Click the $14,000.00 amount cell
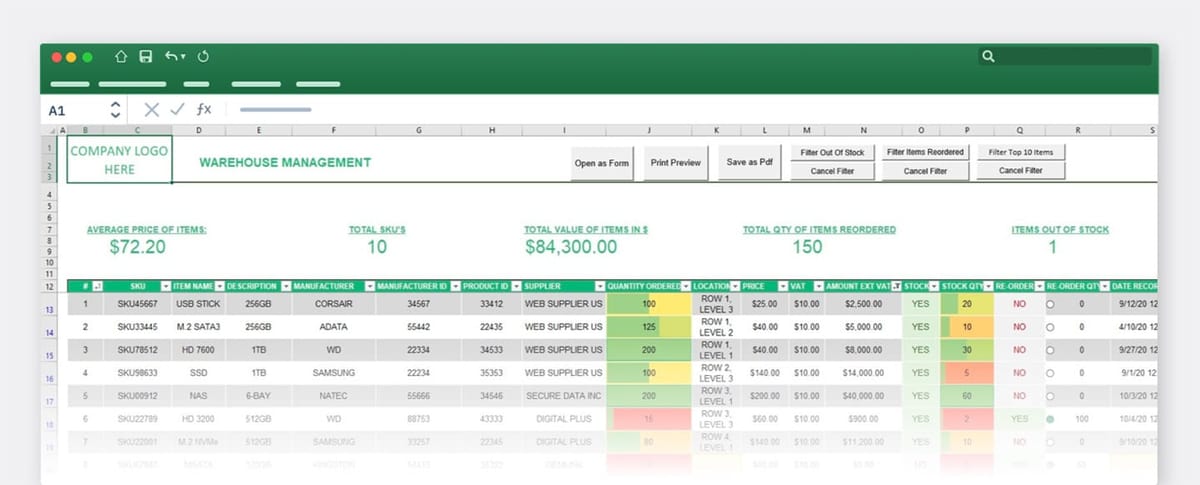The image size is (1200, 485). coord(863,372)
